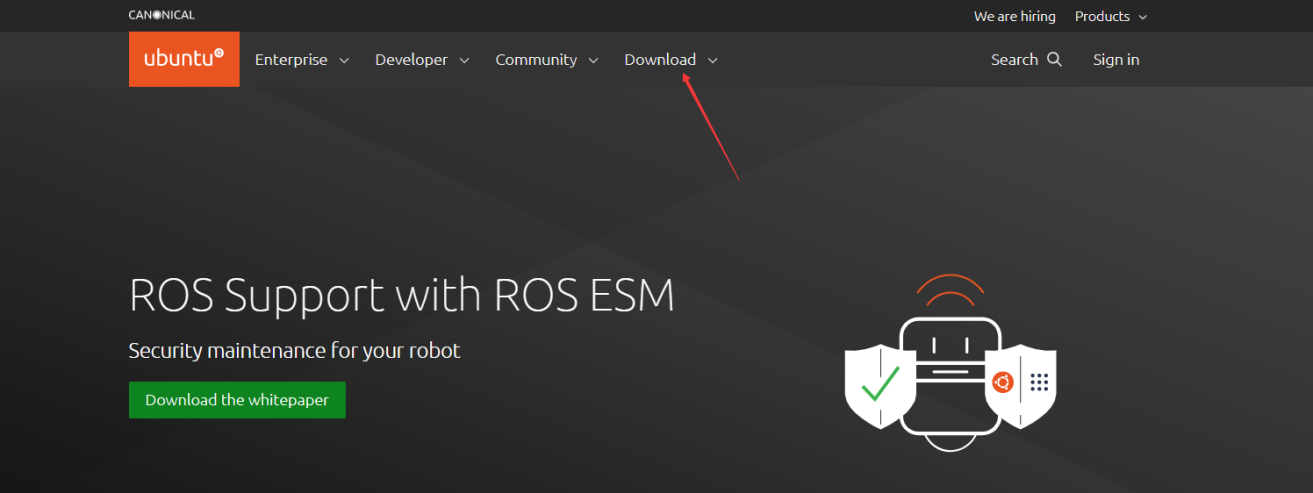Click the green checkmark shield graphic
Viewport: 1313px width, 493px height.
pos(879,383)
